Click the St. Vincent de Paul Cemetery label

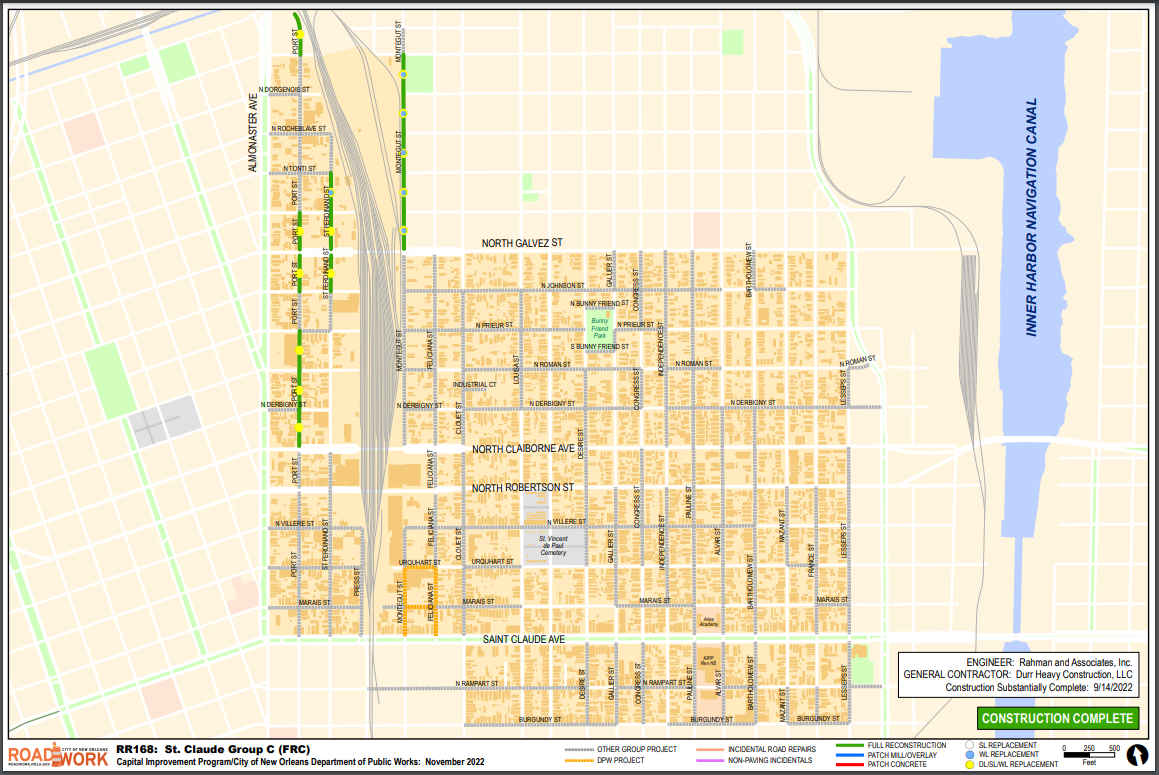click(553, 546)
